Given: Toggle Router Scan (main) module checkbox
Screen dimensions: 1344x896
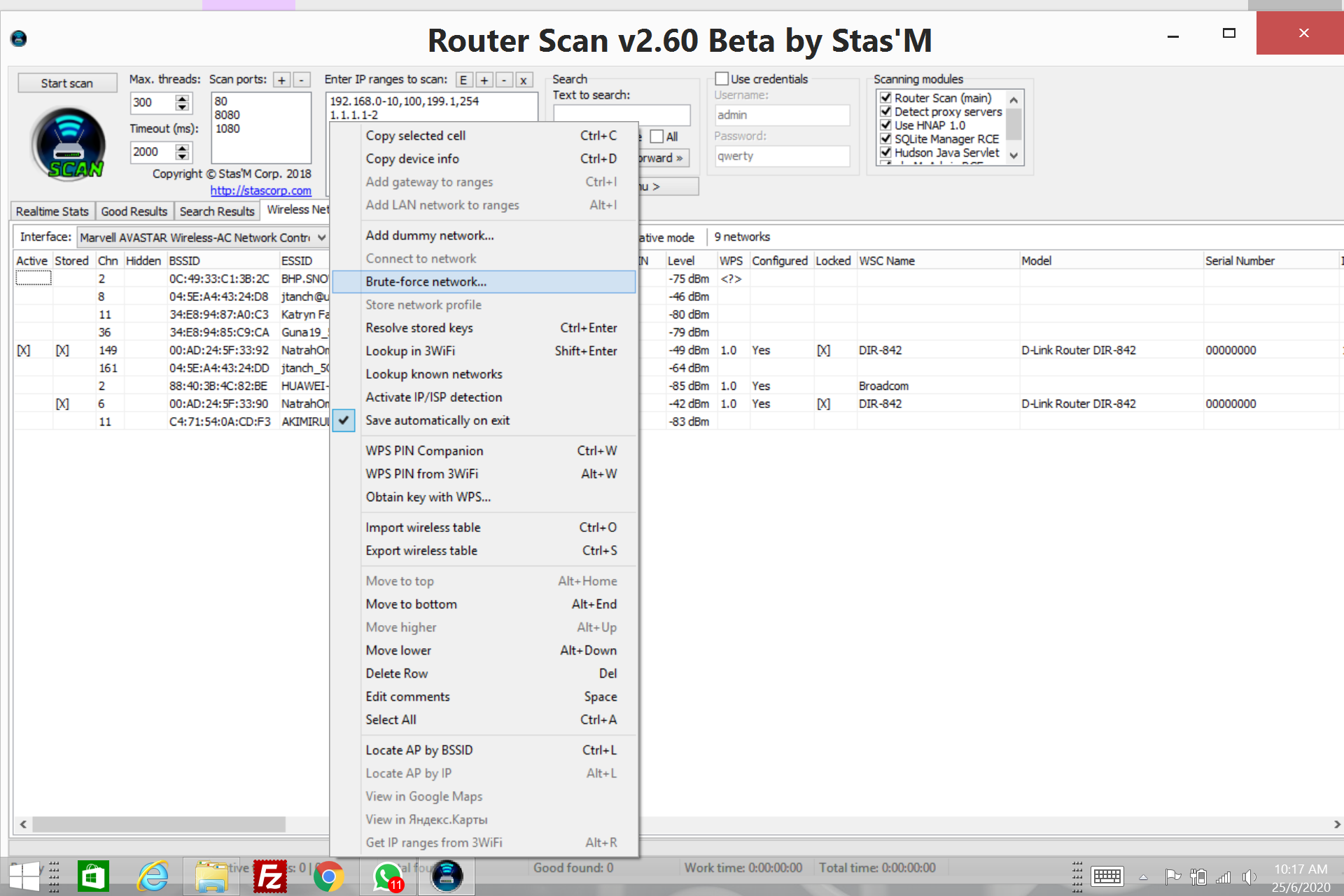Looking at the screenshot, I should 885,97.
